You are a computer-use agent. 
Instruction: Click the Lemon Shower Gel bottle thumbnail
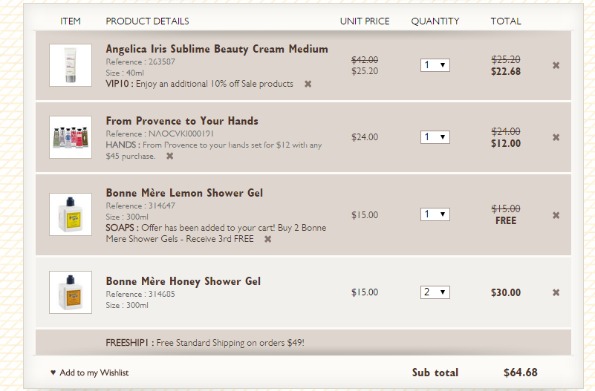[x=70, y=214]
